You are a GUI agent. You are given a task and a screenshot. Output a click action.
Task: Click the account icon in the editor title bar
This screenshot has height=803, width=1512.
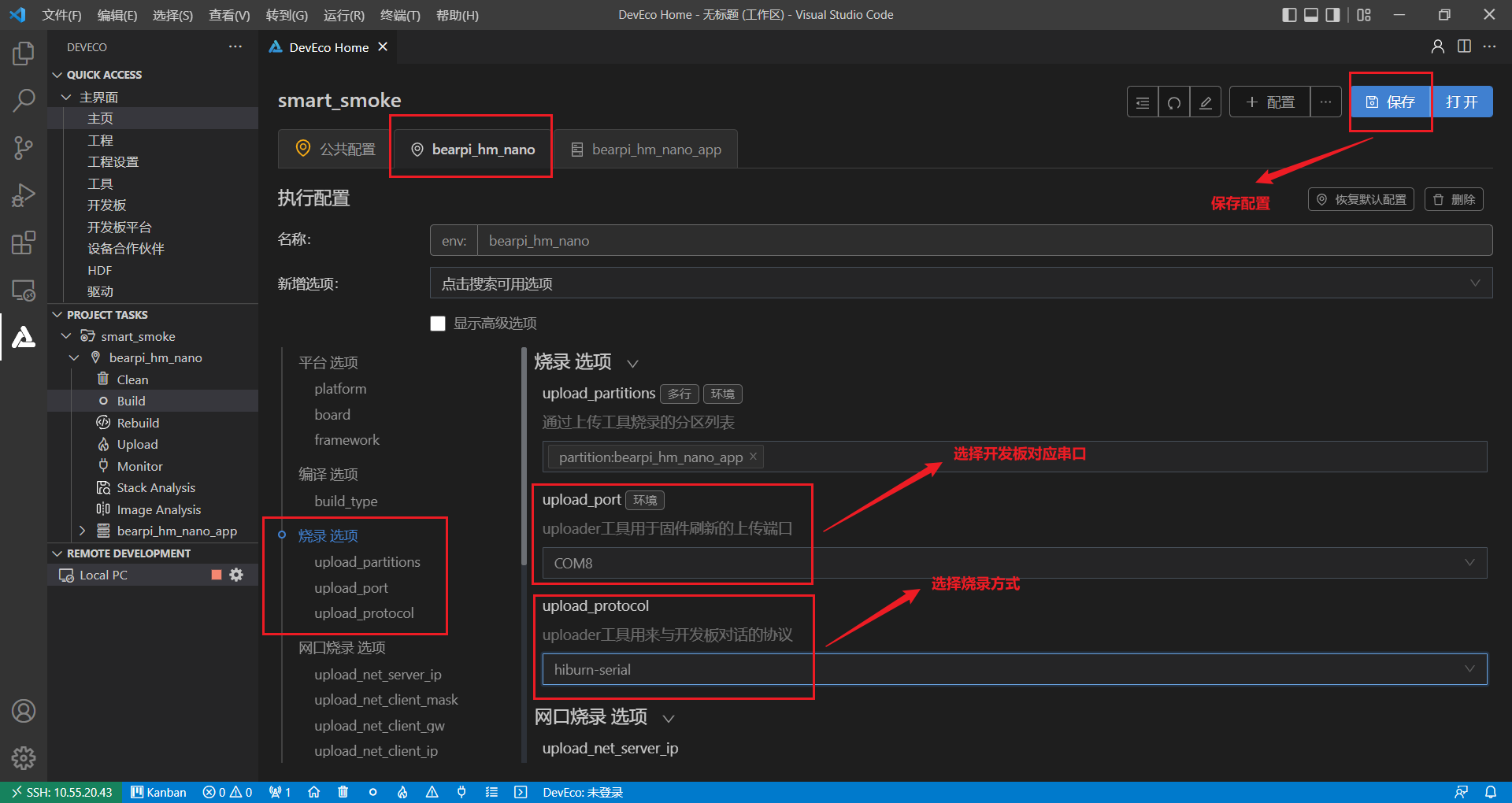1438,46
